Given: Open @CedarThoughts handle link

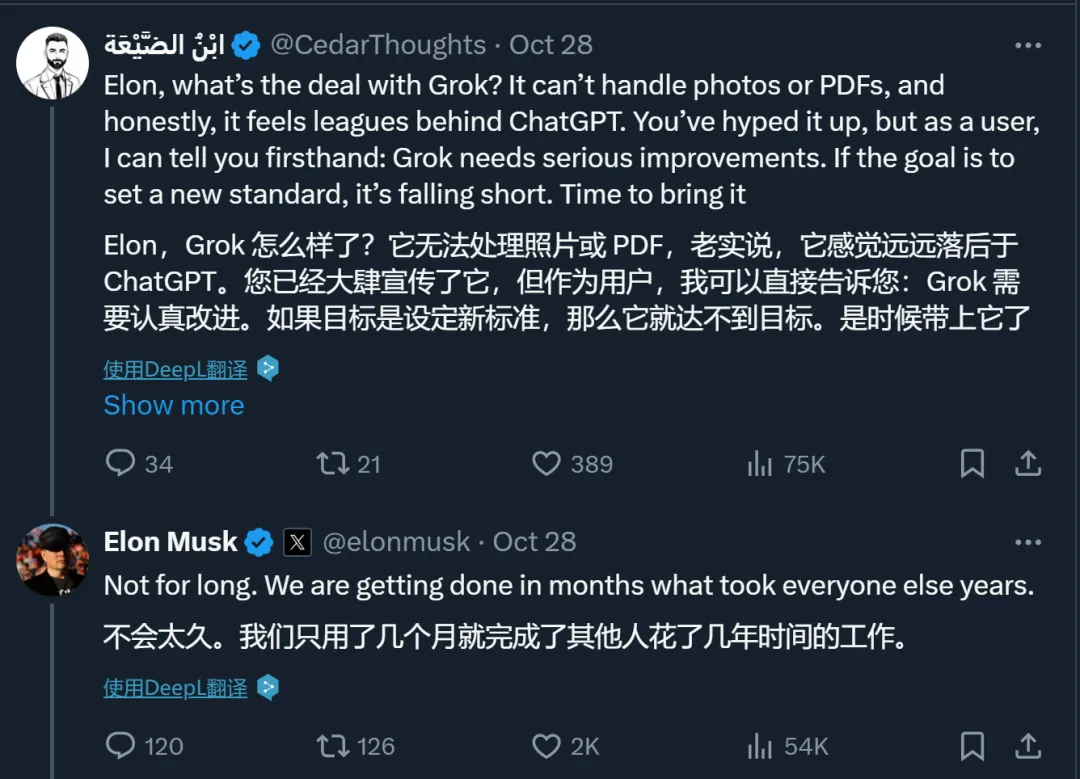Looking at the screenshot, I should pos(378,45).
